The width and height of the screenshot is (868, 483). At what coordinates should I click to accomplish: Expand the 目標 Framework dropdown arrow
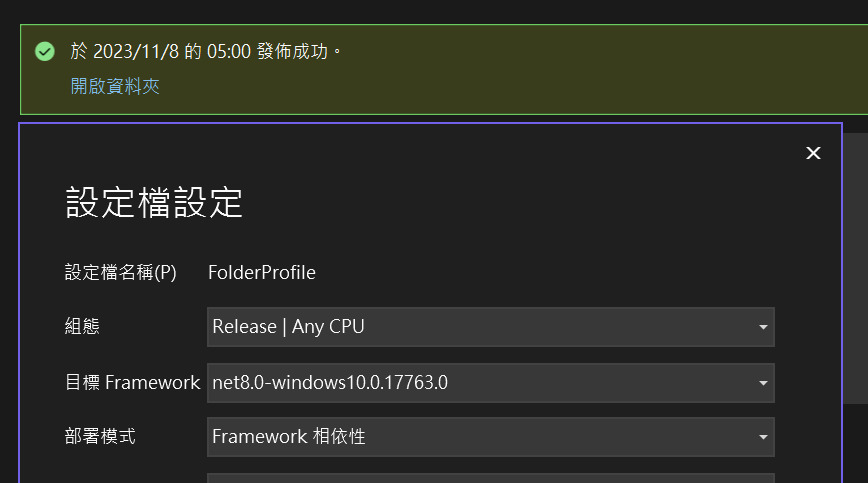pyautogui.click(x=763, y=383)
